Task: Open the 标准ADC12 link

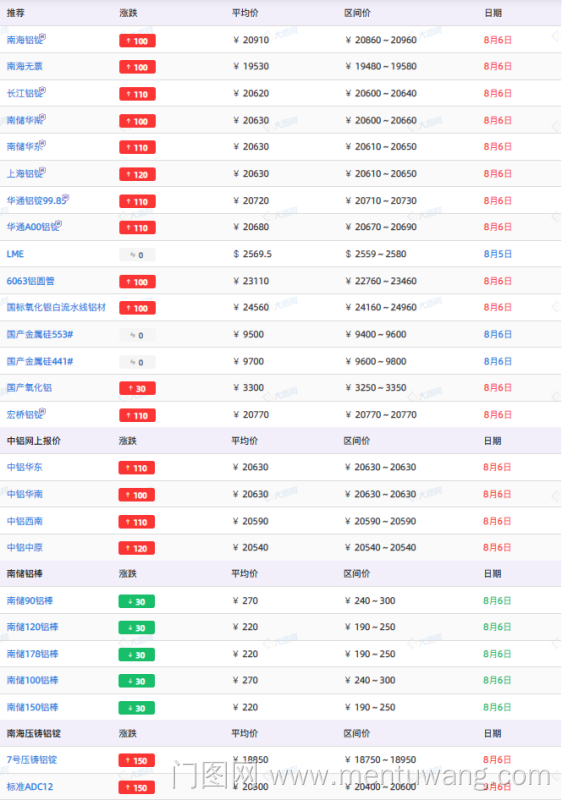Action: pos(30,787)
